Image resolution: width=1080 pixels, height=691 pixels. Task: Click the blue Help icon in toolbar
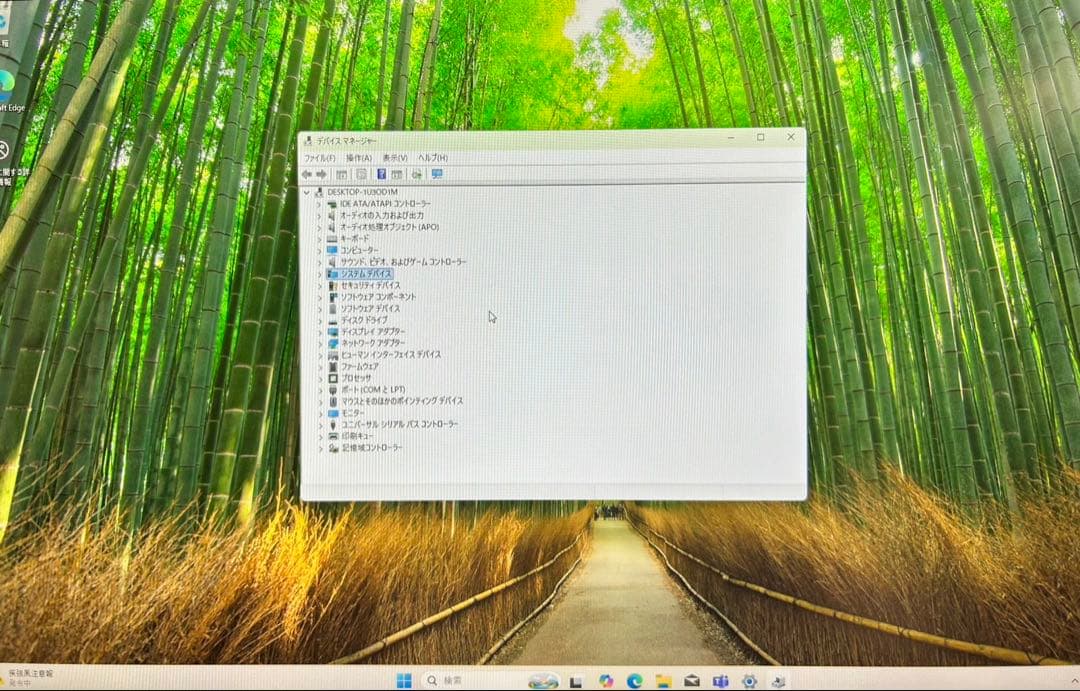point(381,174)
